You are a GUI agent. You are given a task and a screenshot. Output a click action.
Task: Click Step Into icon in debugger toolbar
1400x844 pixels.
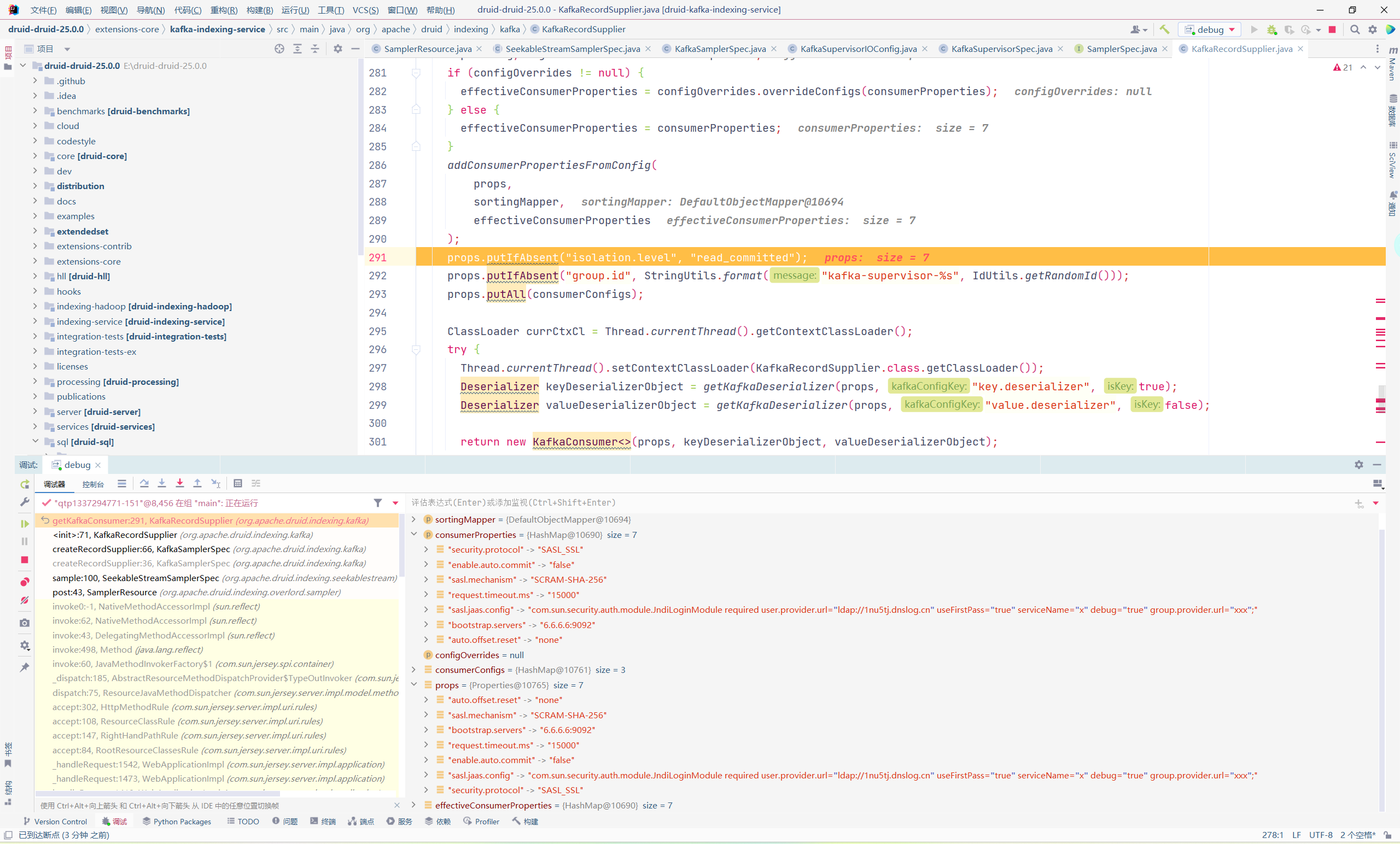(162, 483)
